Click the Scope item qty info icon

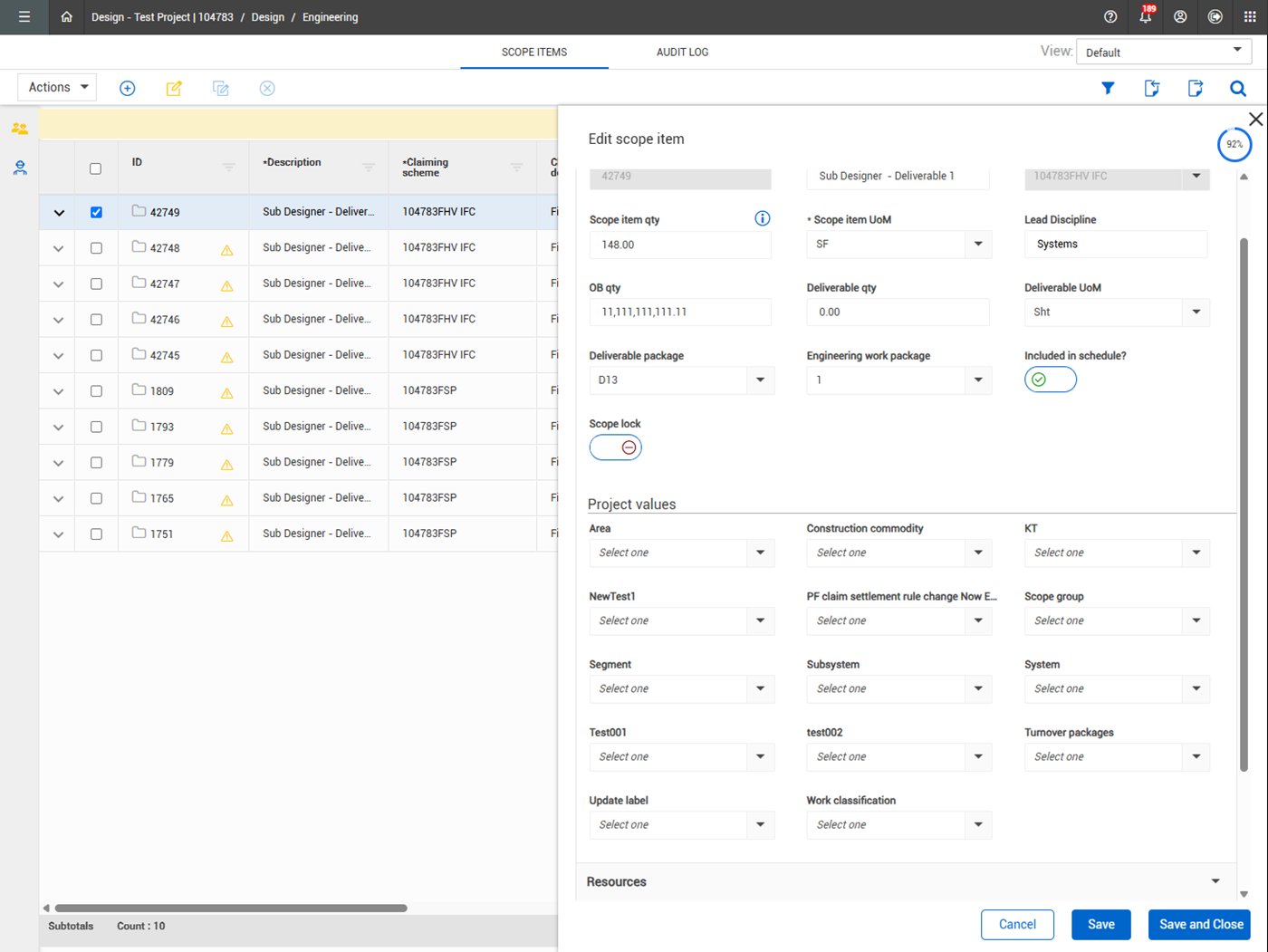(762, 218)
